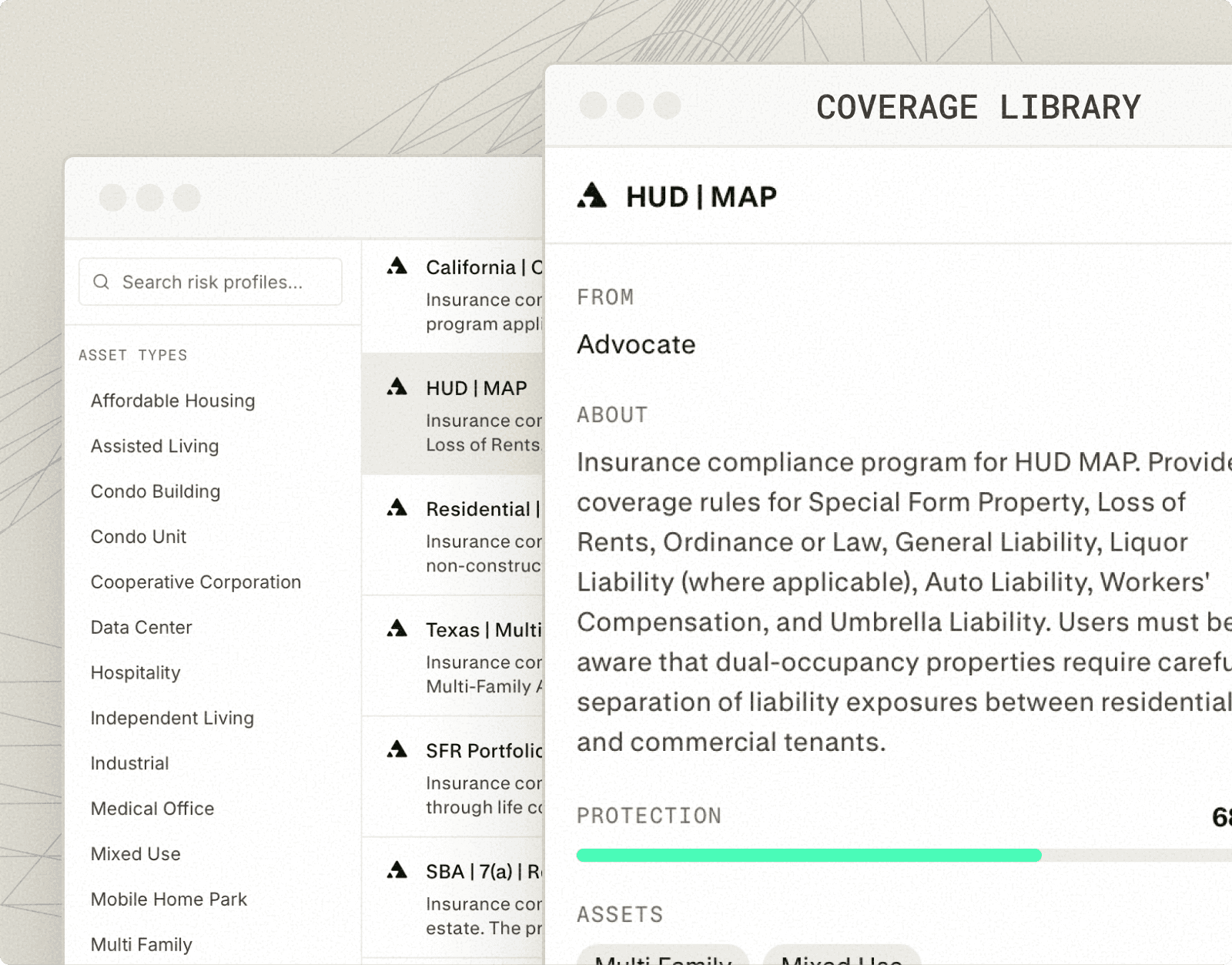Focus the Search risk profiles field

[x=210, y=282]
